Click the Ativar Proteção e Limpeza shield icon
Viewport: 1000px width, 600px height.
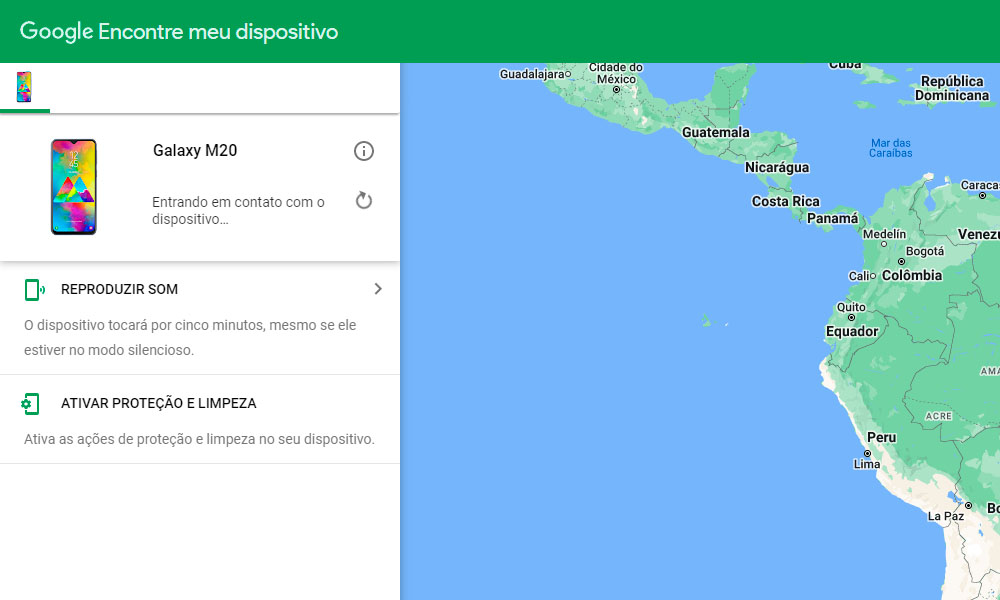[30, 403]
